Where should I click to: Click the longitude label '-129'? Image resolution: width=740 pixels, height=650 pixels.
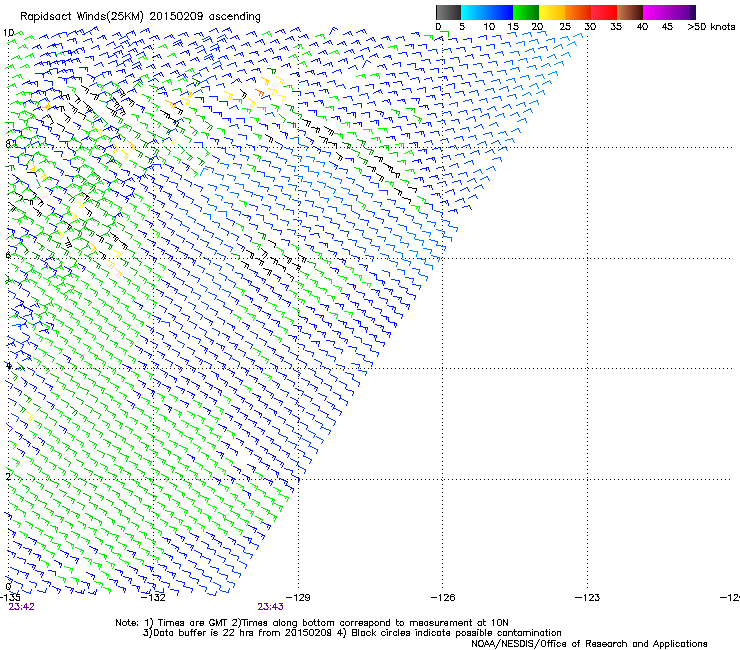tap(298, 598)
